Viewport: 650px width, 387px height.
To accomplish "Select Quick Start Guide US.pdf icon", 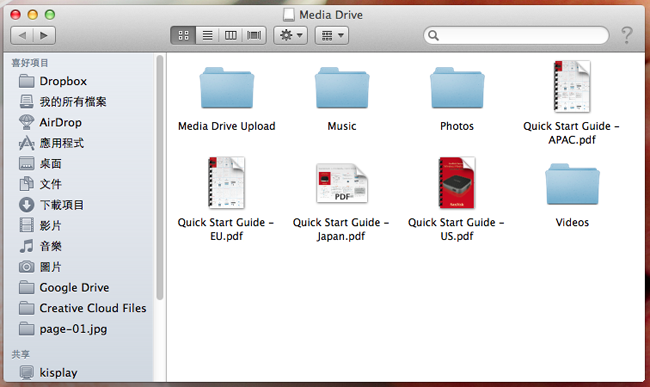I will click(x=457, y=183).
